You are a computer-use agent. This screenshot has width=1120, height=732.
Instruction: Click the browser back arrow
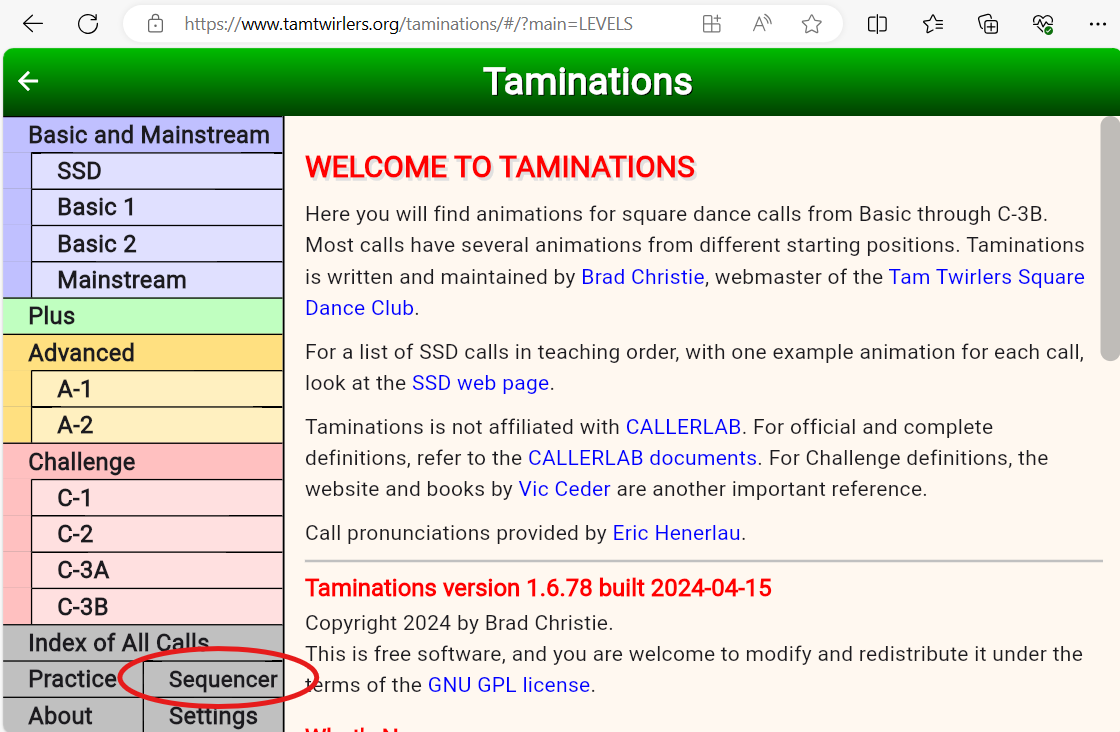[x=33, y=24]
